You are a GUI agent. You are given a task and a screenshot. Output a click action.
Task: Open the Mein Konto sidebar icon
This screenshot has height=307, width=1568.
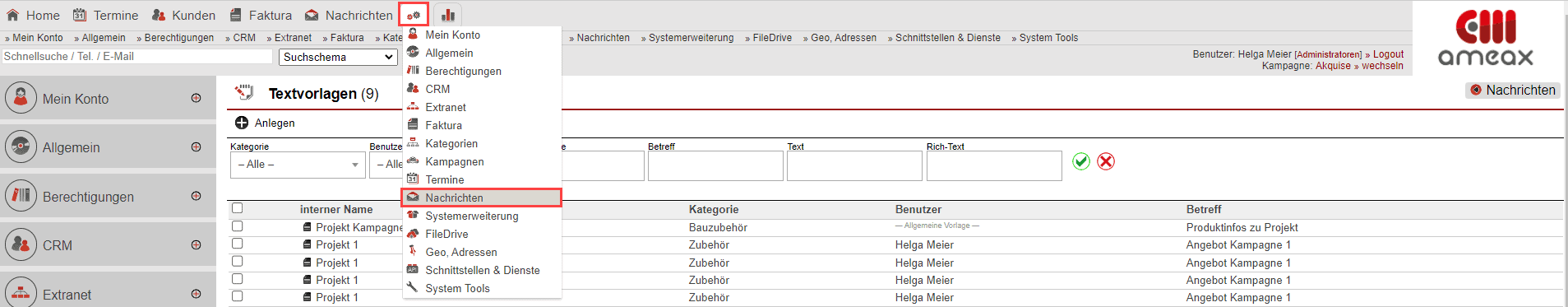click(x=21, y=98)
